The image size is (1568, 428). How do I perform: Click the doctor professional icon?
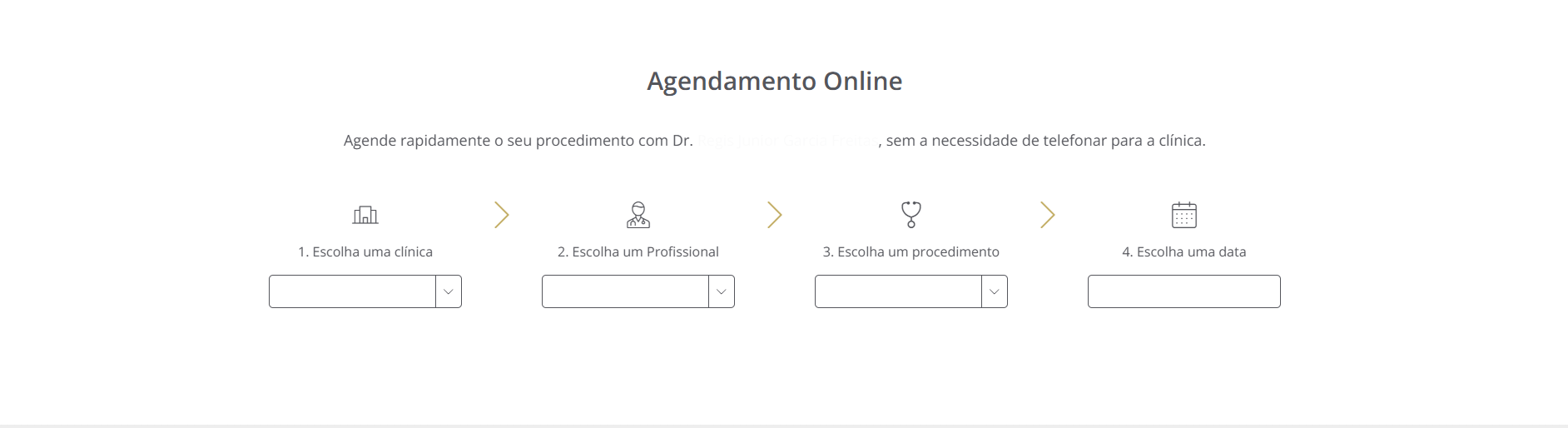coord(638,215)
